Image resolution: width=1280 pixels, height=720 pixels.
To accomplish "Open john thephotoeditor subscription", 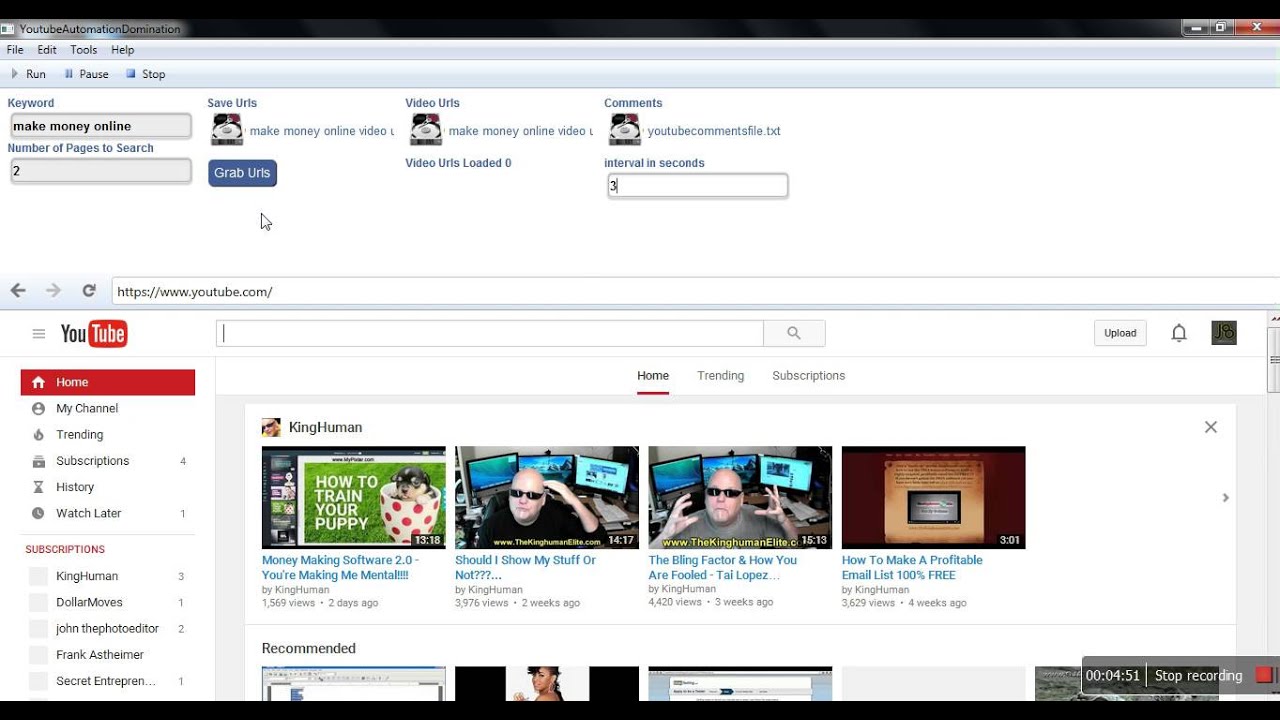I will (x=108, y=628).
